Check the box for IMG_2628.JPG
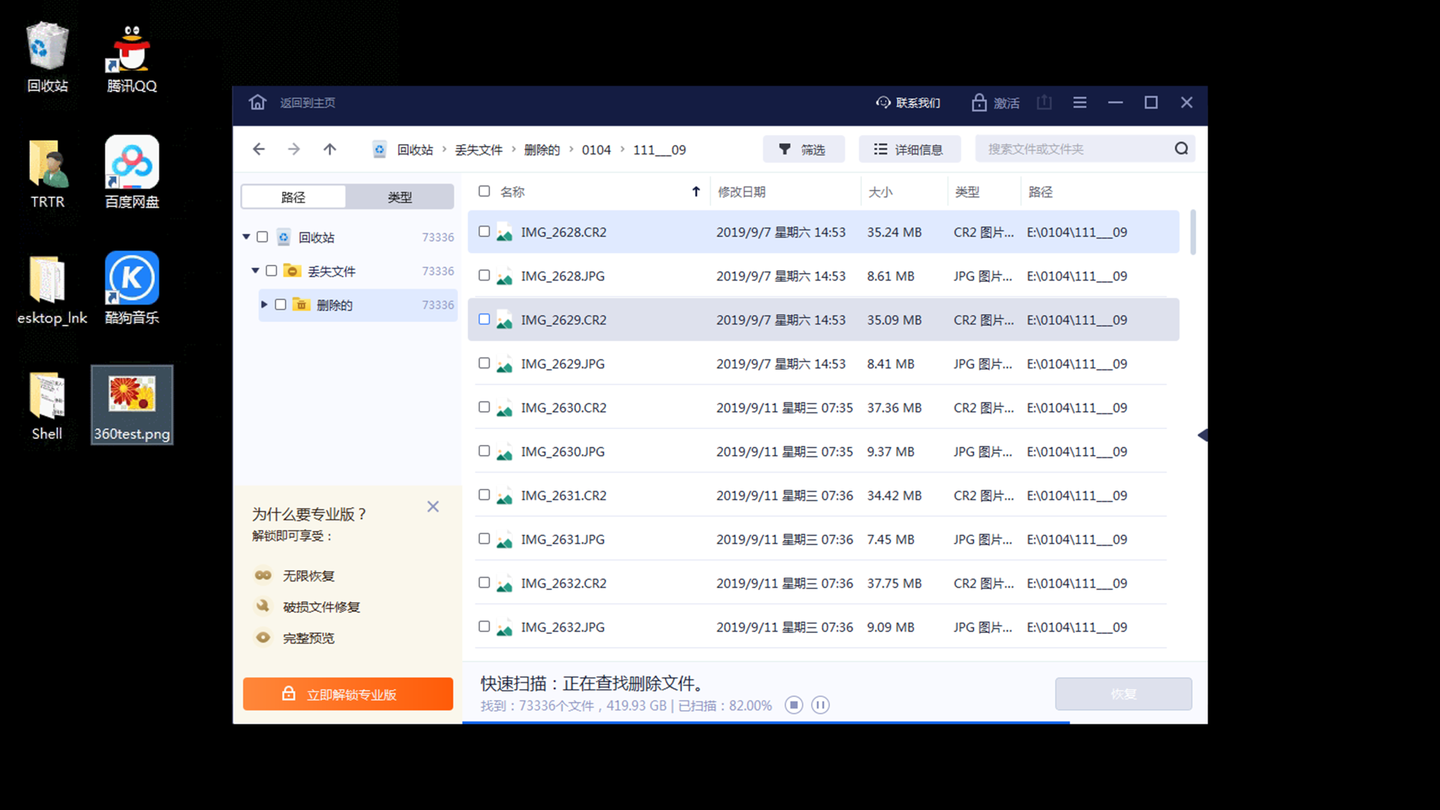The height and width of the screenshot is (810, 1440). click(484, 275)
